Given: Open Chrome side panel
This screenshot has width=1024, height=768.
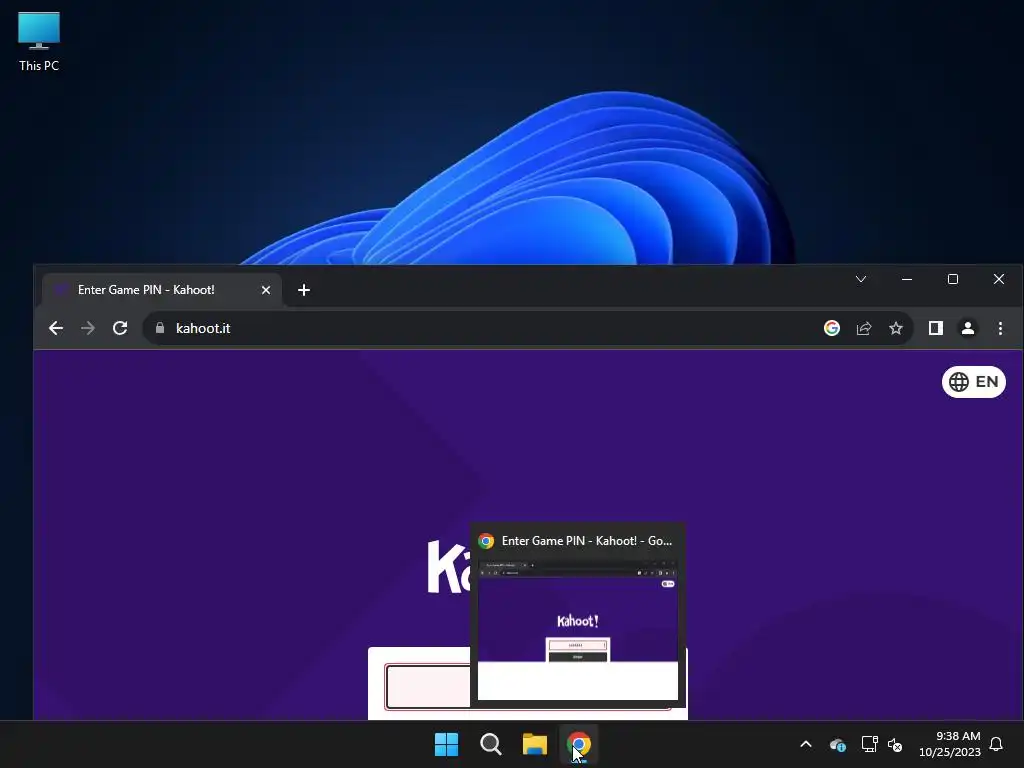Looking at the screenshot, I should pyautogui.click(x=936, y=328).
